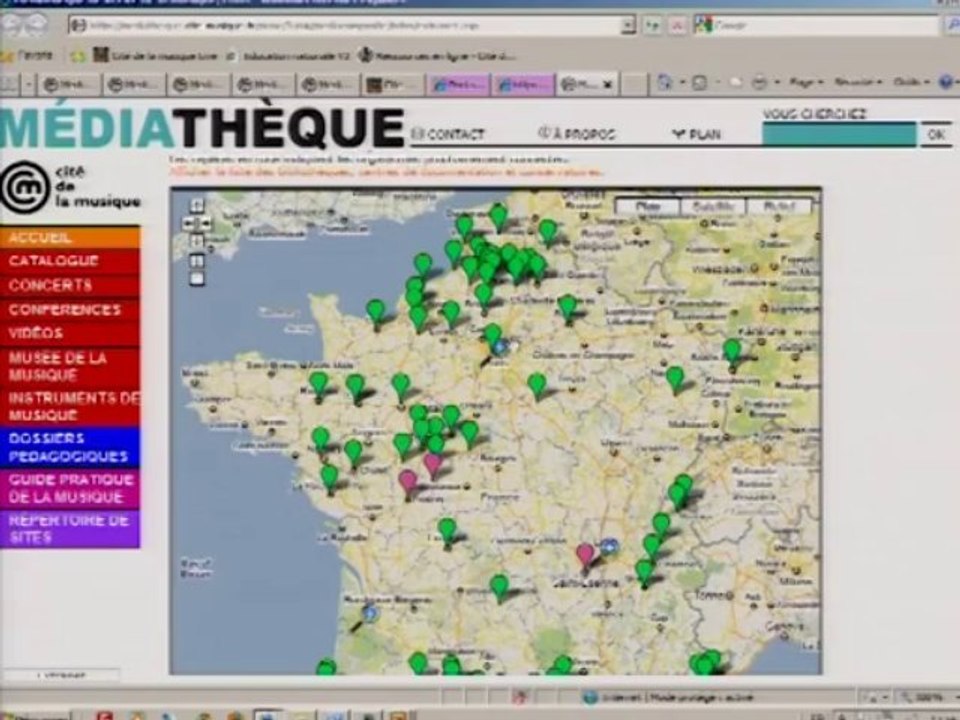Click the orange taskbar icon by the map's bottom edge
Image resolution: width=960 pixels, height=720 pixels.
coord(399,715)
